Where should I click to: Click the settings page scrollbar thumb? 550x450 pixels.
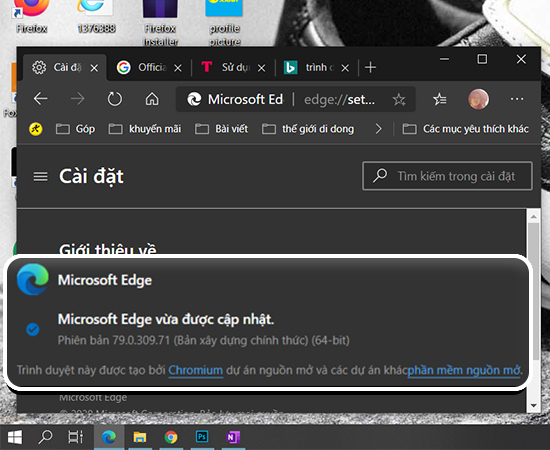click(534, 291)
